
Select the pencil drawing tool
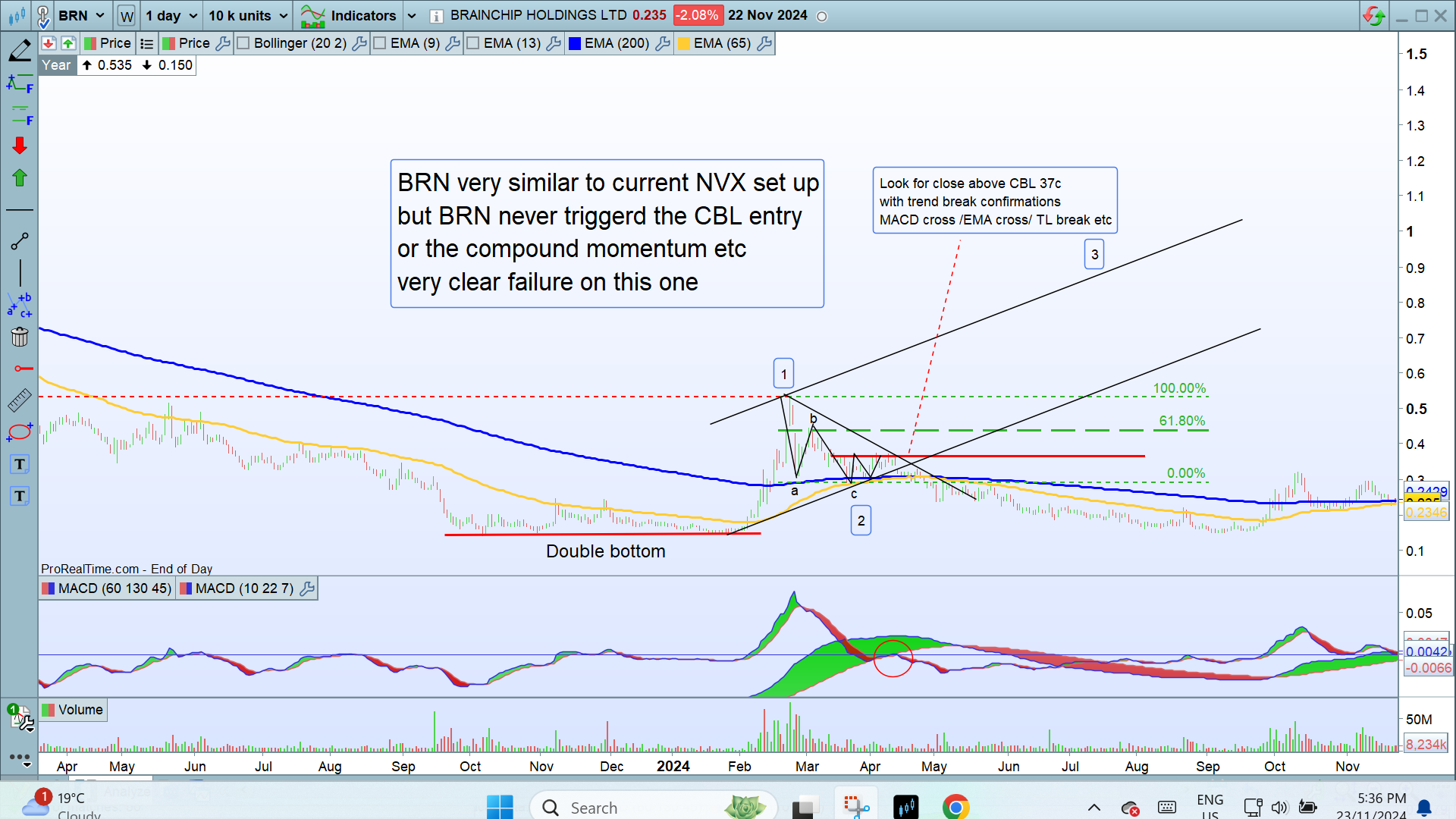20,51
